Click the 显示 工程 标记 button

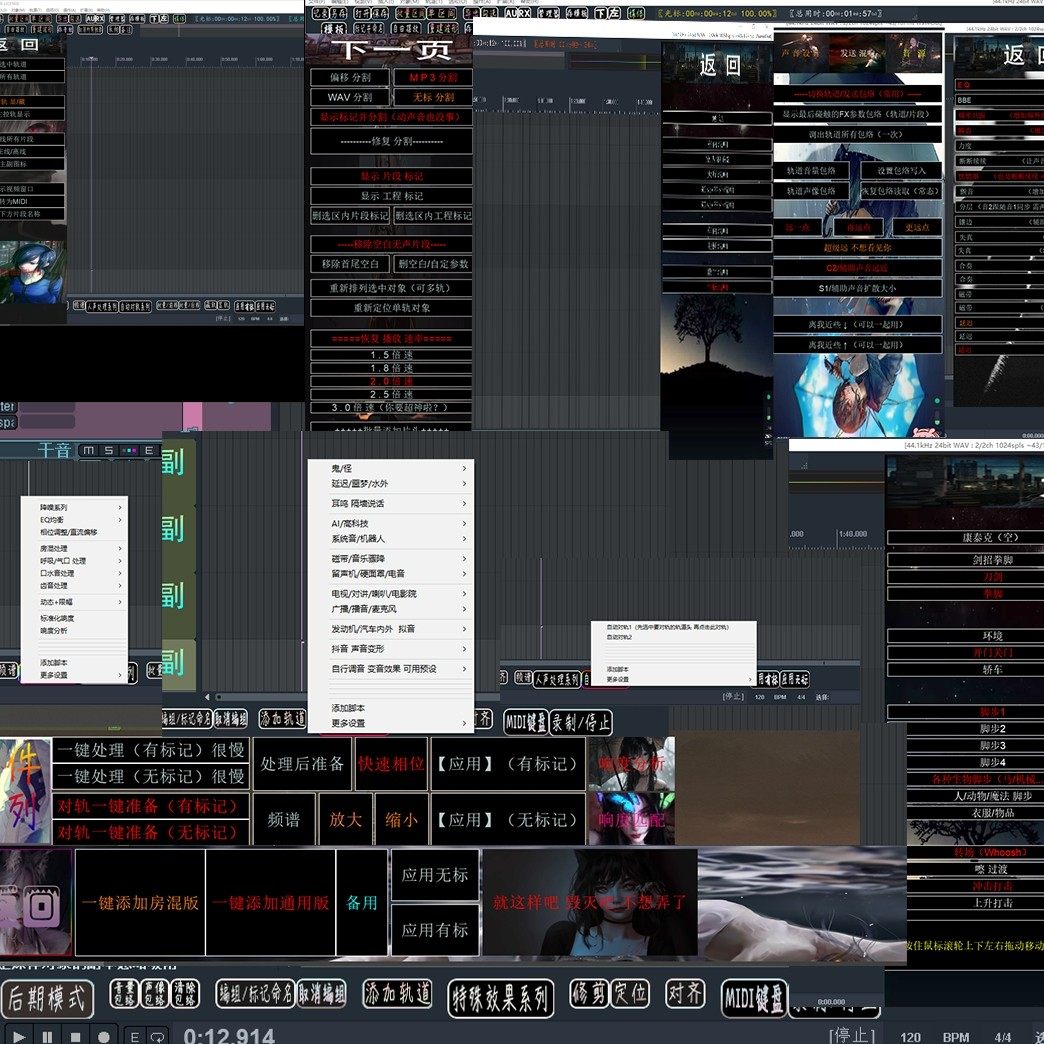pos(392,196)
